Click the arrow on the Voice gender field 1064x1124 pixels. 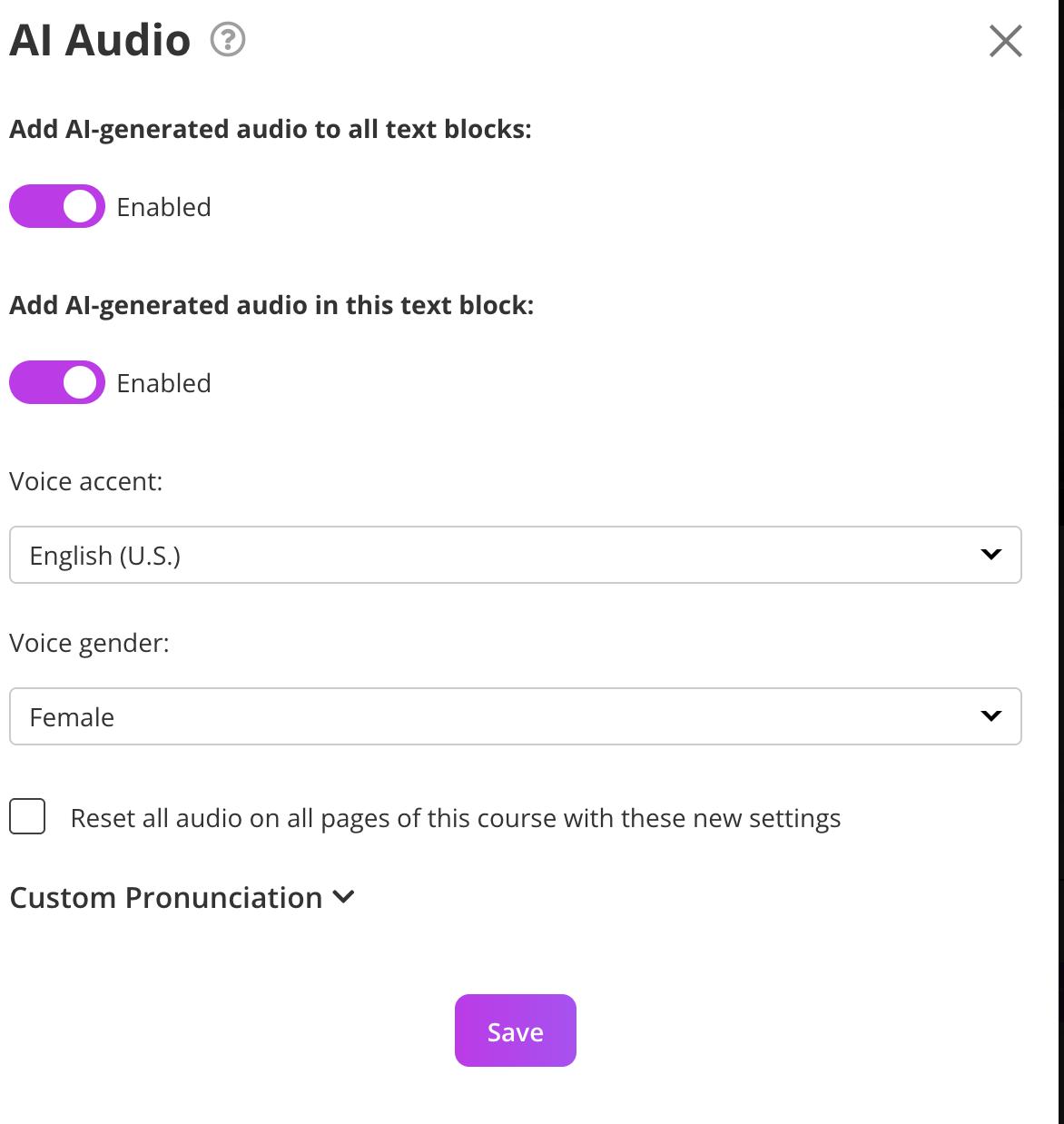click(x=990, y=715)
